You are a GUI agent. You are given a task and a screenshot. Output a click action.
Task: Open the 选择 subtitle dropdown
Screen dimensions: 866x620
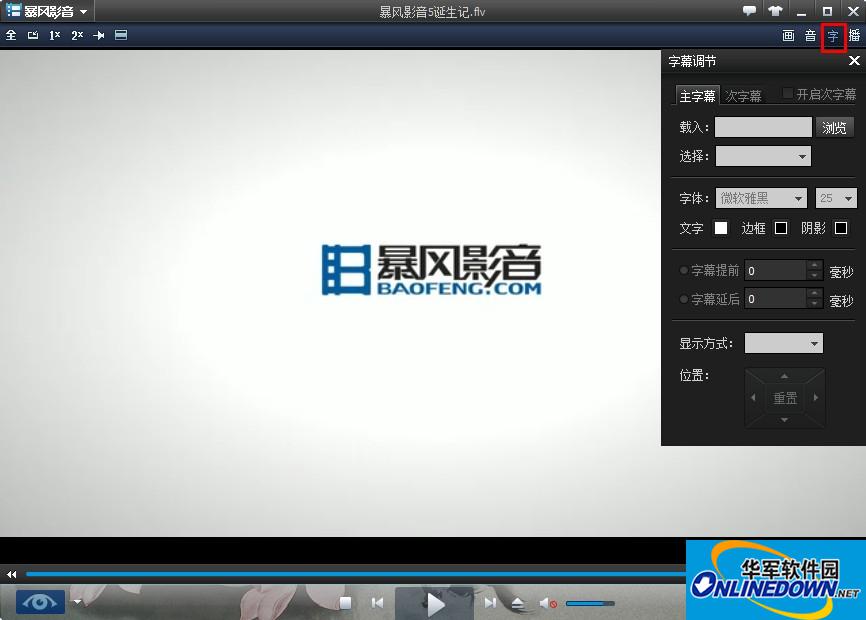(x=763, y=156)
